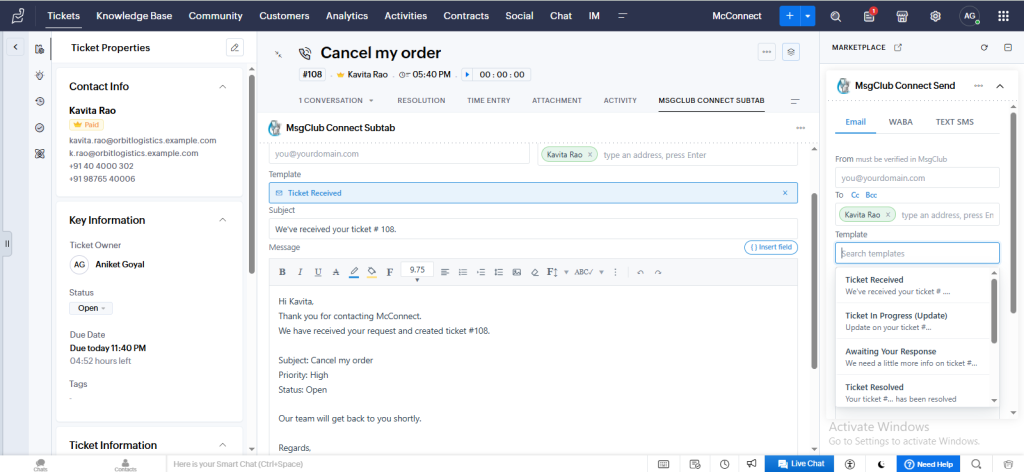Refresh the Marketplace panel
The image size is (1024, 472).
[984, 47]
